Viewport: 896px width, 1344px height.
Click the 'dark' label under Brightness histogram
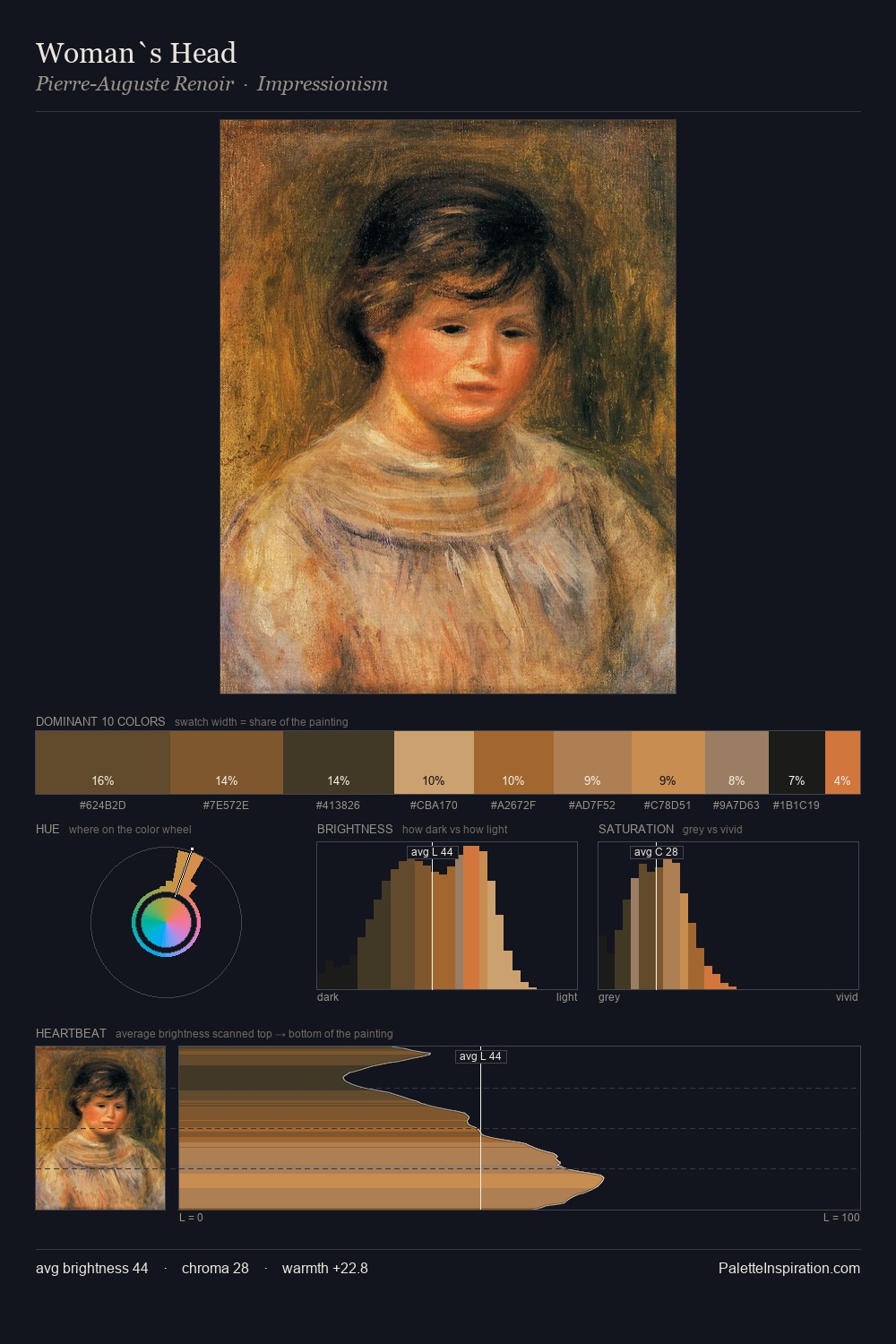point(328,997)
